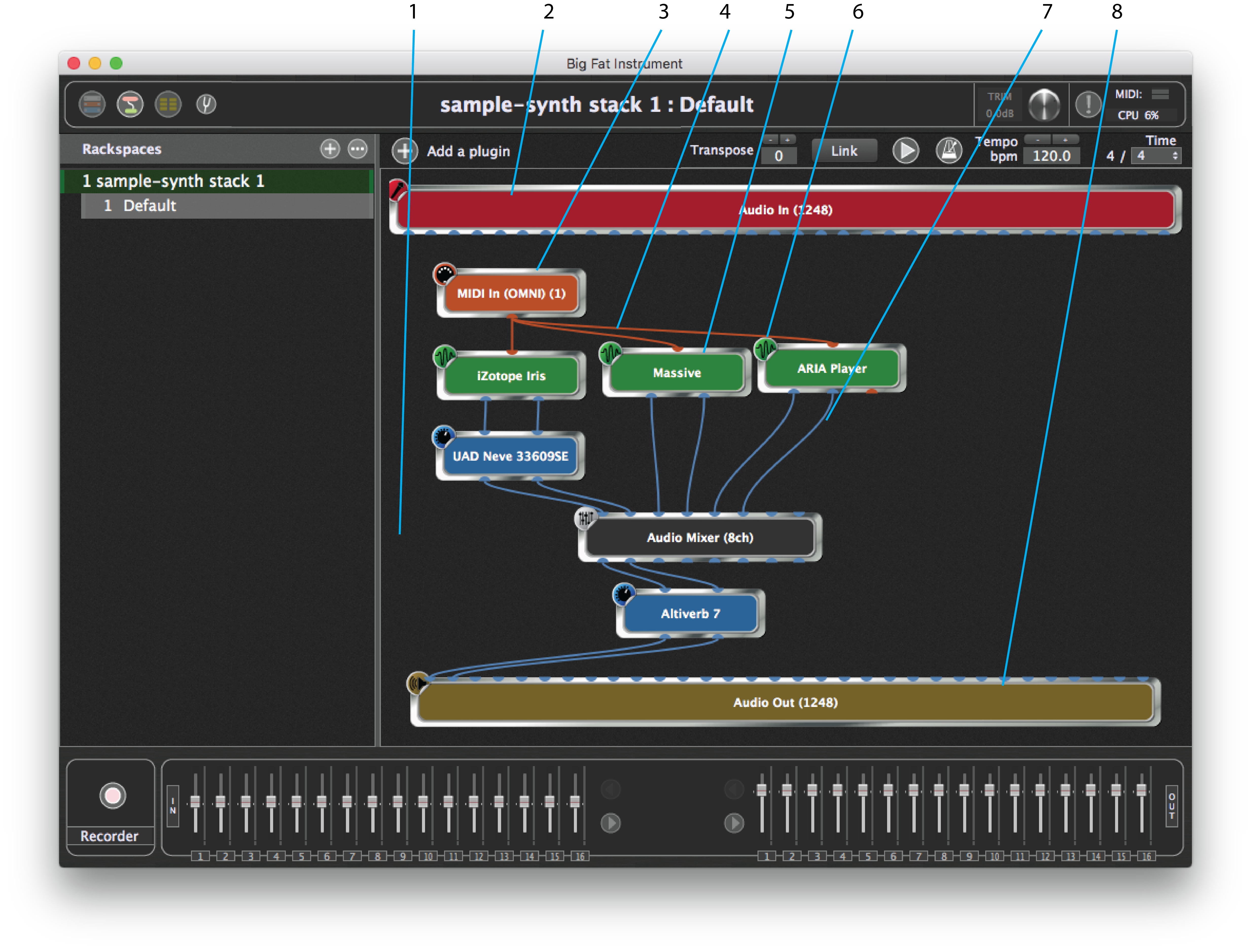This screenshot has width=1251, height=952.
Task: Click the UAD Neve effect knob icon
Action: click(x=443, y=437)
